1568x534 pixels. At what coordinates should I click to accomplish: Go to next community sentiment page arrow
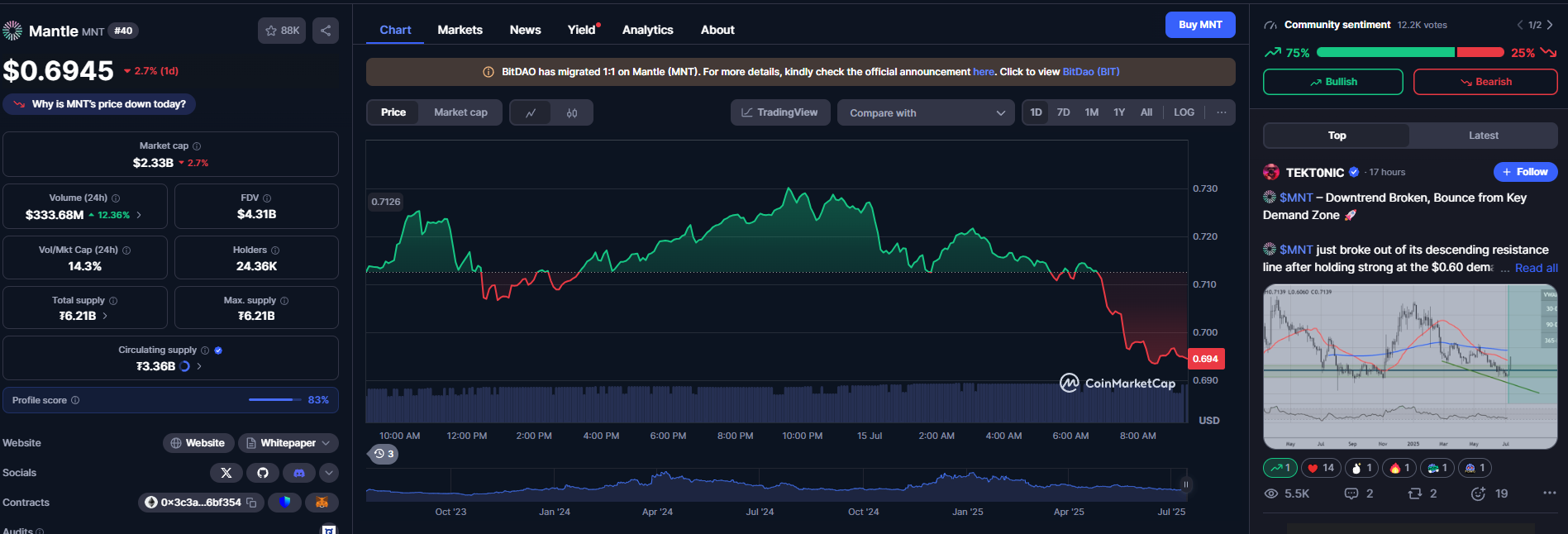point(1550,25)
